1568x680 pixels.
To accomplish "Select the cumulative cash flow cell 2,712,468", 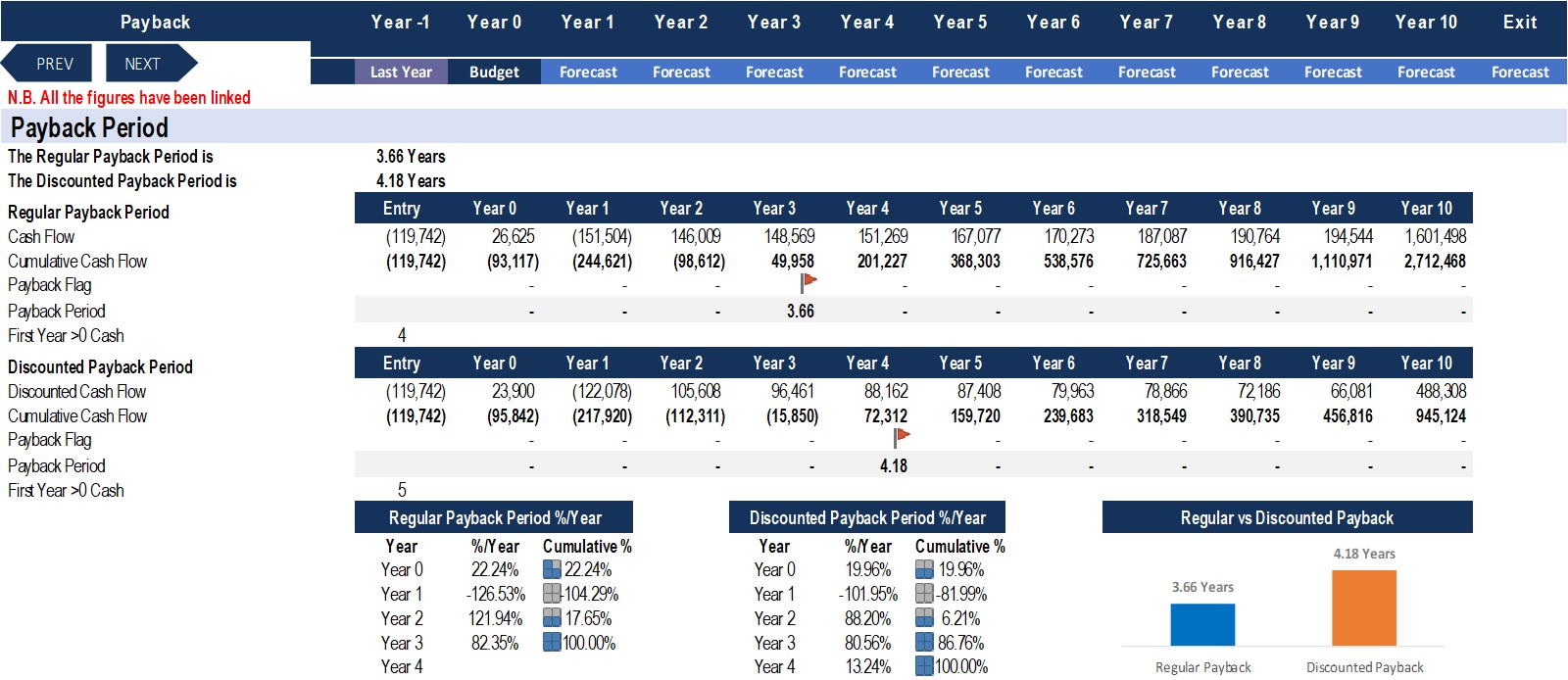I will 1435,261.
